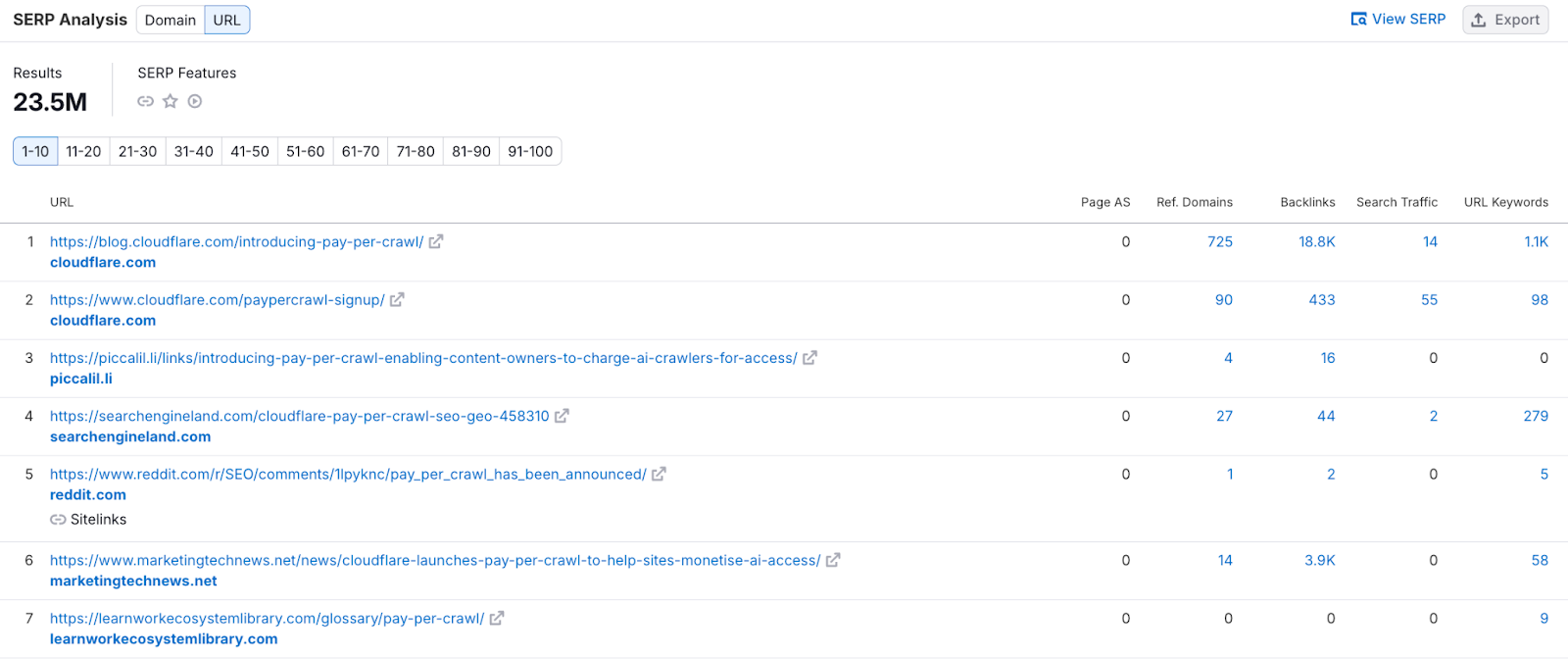Select results range 21-30
The width and height of the screenshot is (1568, 660).
pos(137,151)
